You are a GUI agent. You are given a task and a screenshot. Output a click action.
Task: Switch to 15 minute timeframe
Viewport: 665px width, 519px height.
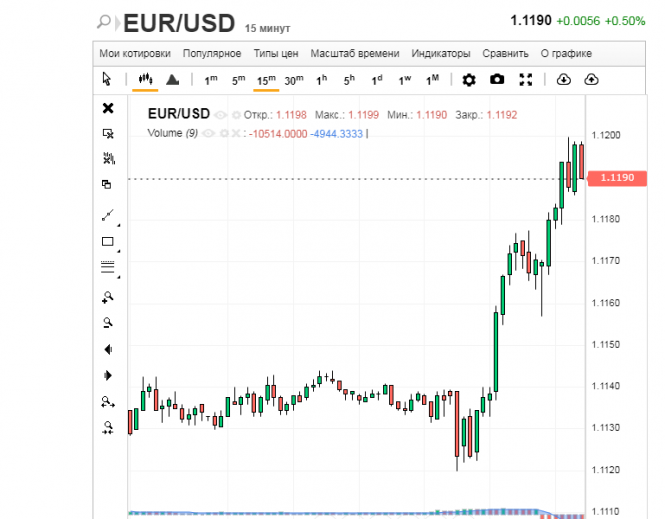click(266, 80)
